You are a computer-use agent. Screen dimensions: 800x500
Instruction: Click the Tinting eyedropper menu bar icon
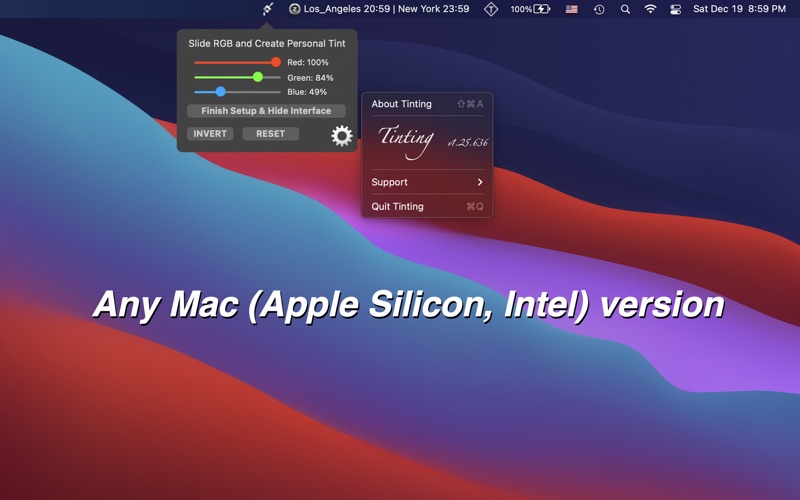[x=268, y=9]
